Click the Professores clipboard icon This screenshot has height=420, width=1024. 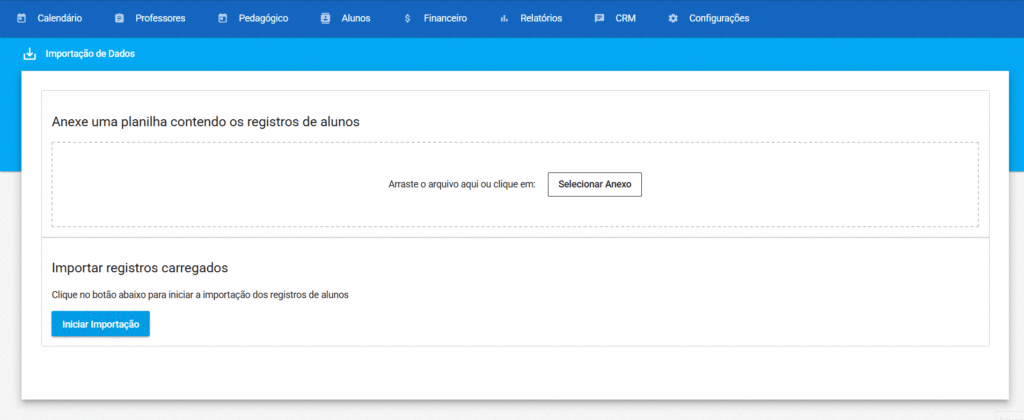120,18
